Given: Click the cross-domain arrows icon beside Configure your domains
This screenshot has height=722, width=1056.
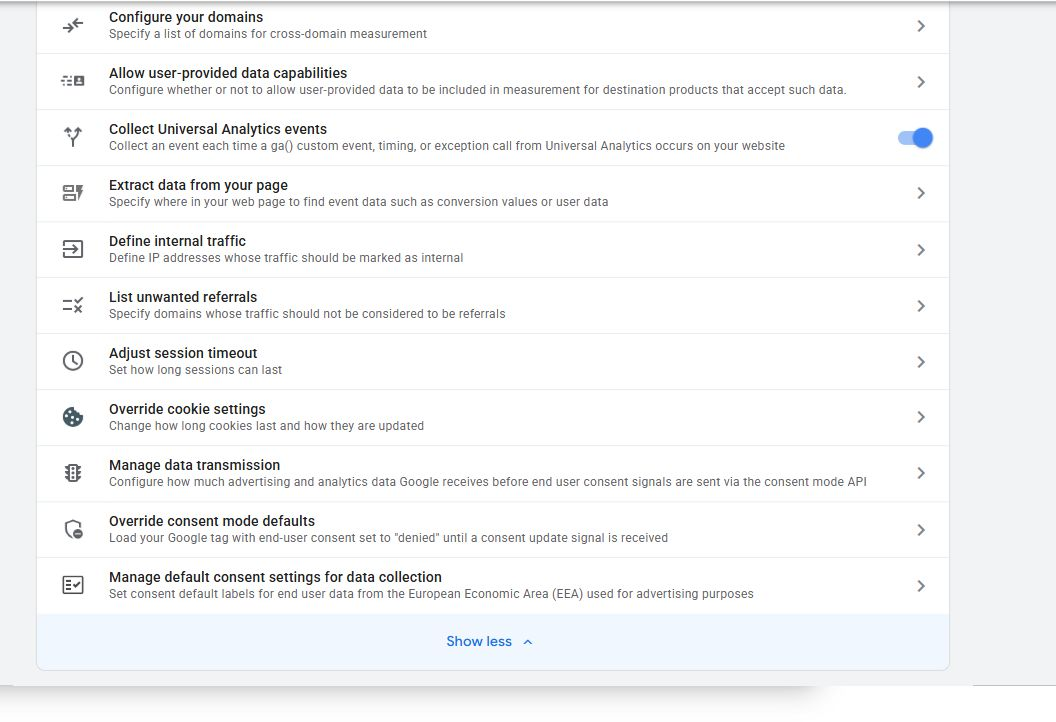Looking at the screenshot, I should click(73, 26).
